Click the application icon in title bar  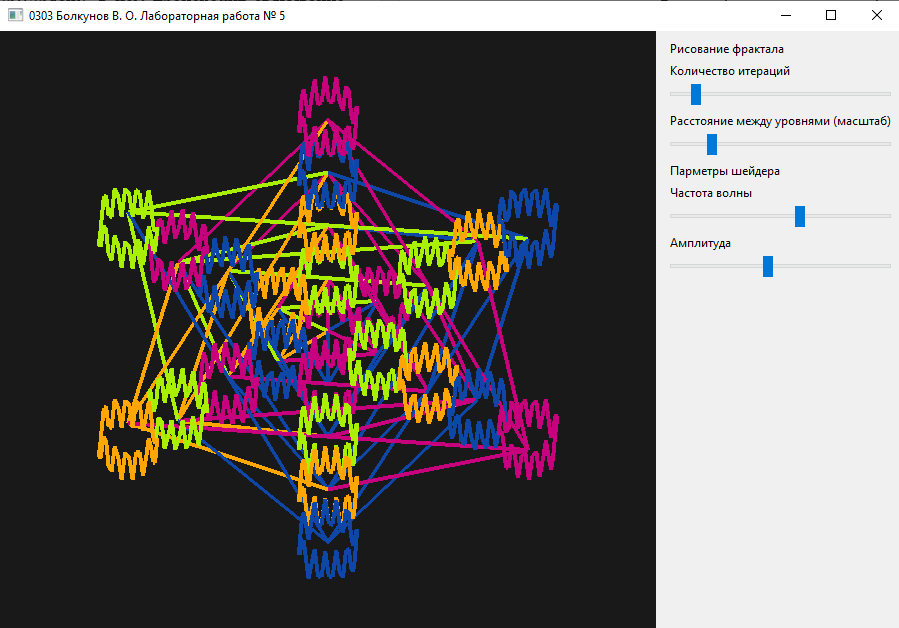click(15, 15)
